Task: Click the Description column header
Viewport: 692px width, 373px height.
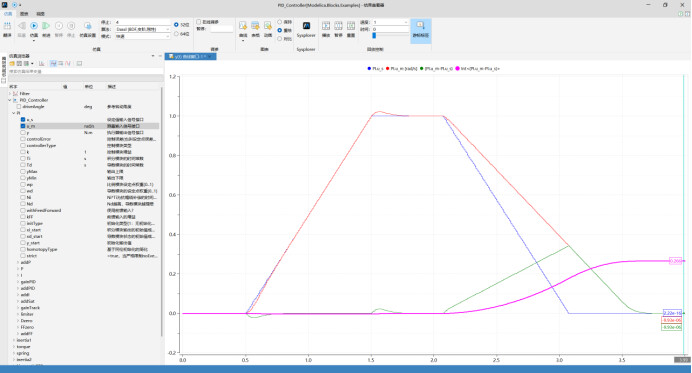Action: 112,87
